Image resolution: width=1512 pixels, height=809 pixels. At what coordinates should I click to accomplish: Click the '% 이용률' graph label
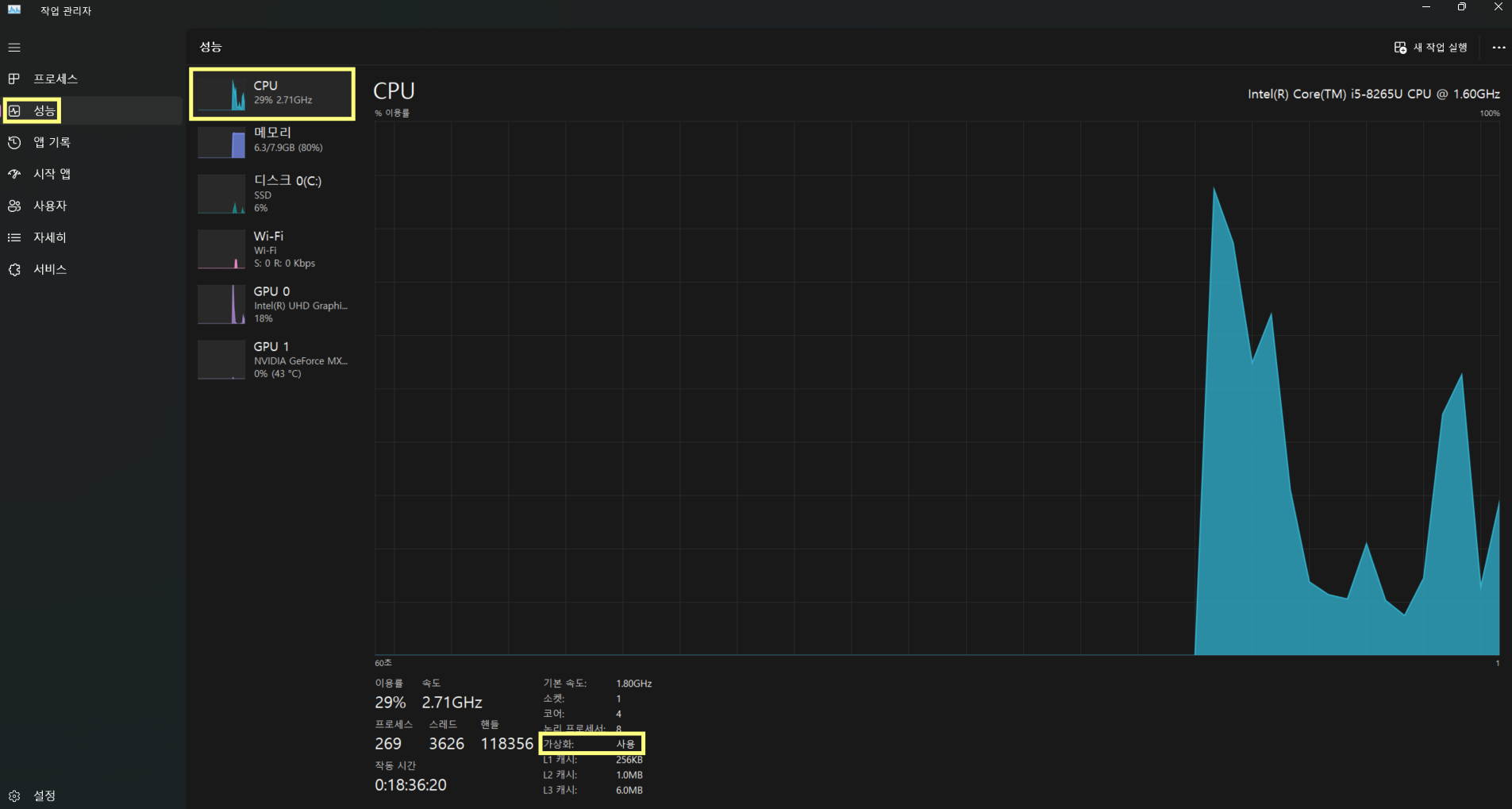(x=392, y=114)
